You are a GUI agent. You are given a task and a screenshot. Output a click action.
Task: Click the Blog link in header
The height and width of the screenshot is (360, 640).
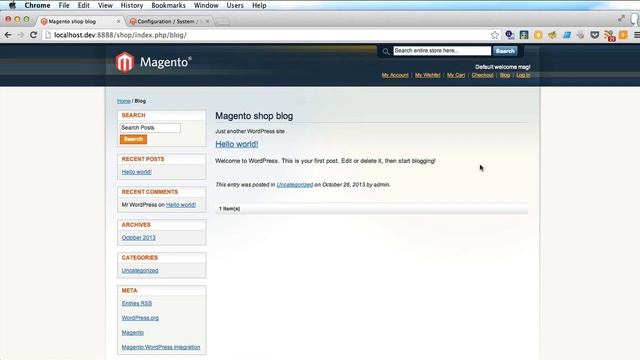(505, 75)
